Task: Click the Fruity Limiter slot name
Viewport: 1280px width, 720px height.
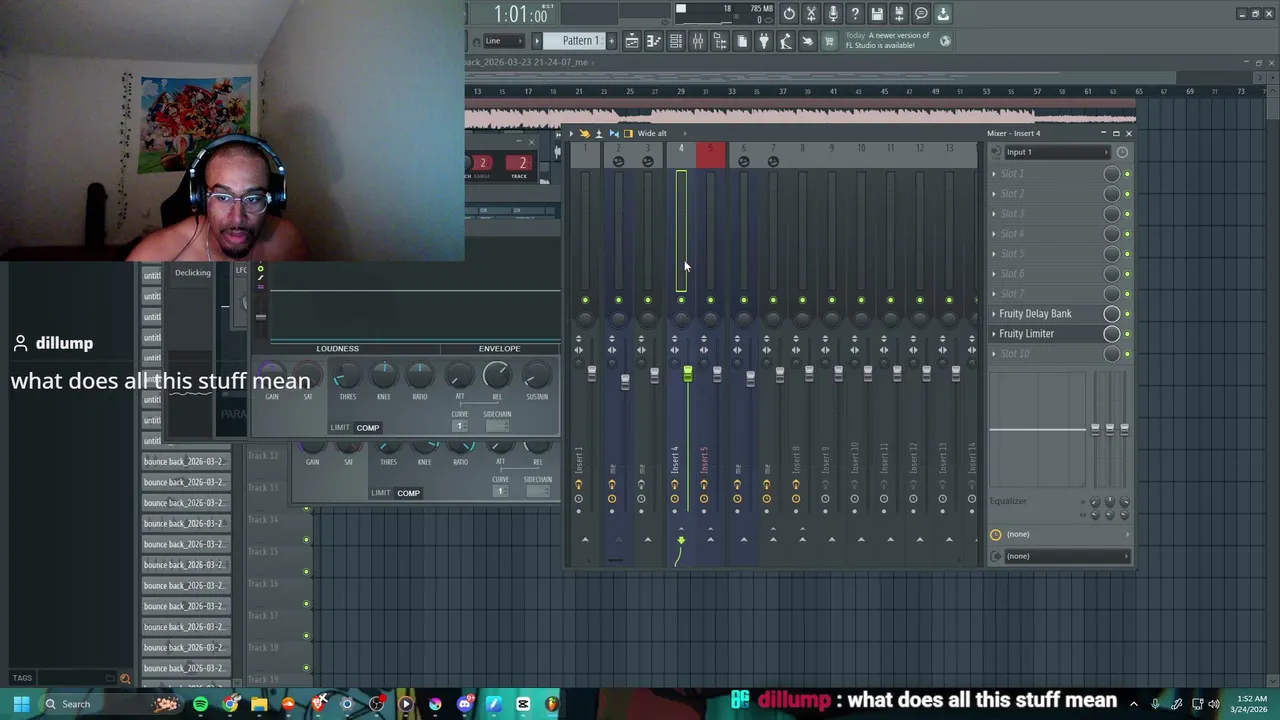Action: click(1026, 334)
